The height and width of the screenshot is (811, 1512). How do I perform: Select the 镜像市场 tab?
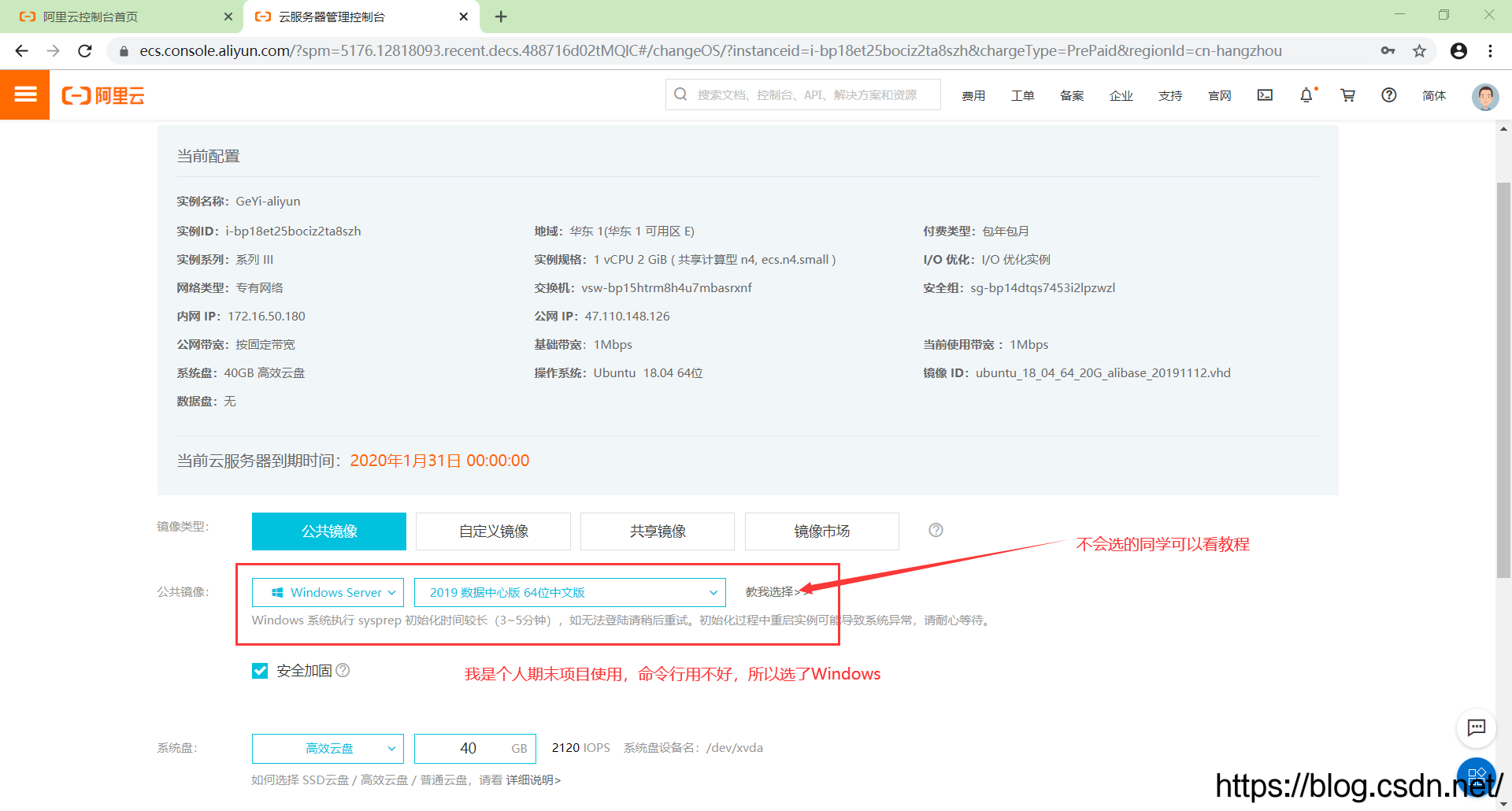tap(821, 531)
